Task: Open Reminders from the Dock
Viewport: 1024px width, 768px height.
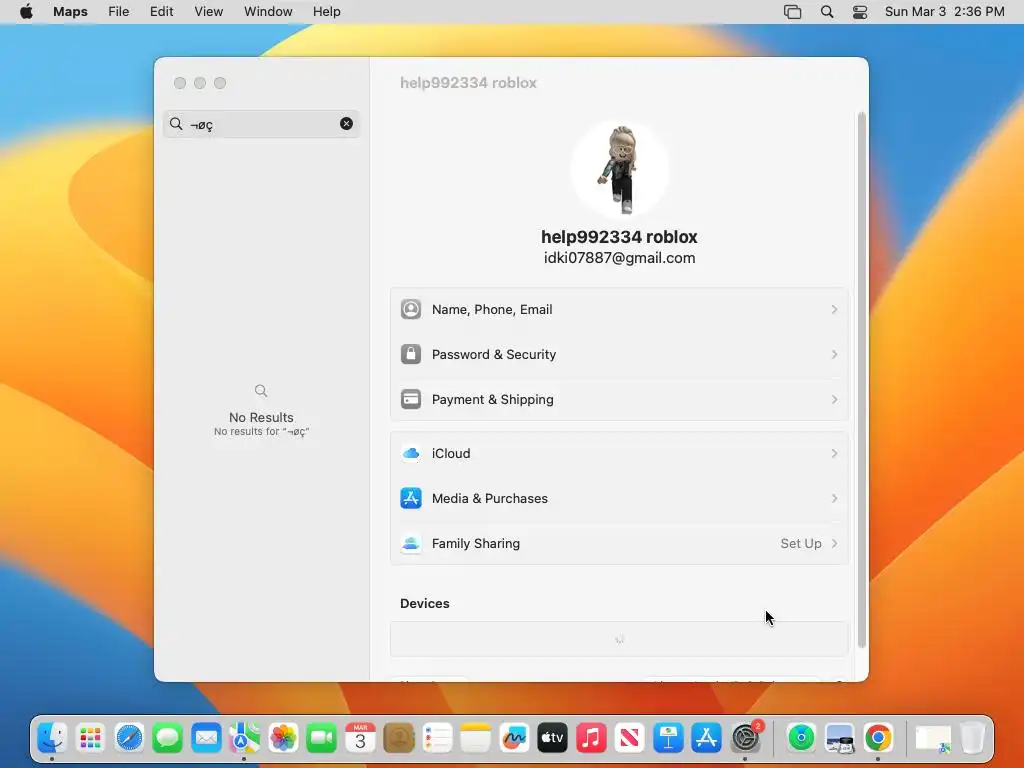Action: coord(437,738)
